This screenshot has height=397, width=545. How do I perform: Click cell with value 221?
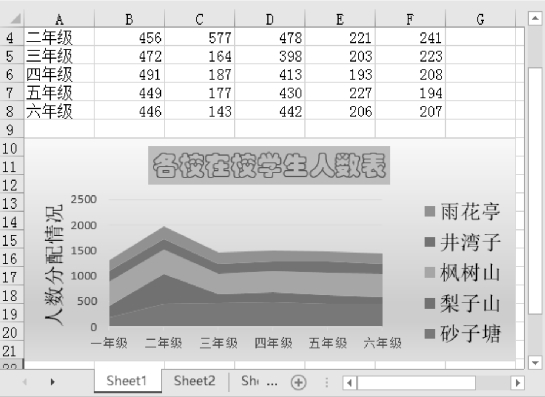[x=340, y=38]
